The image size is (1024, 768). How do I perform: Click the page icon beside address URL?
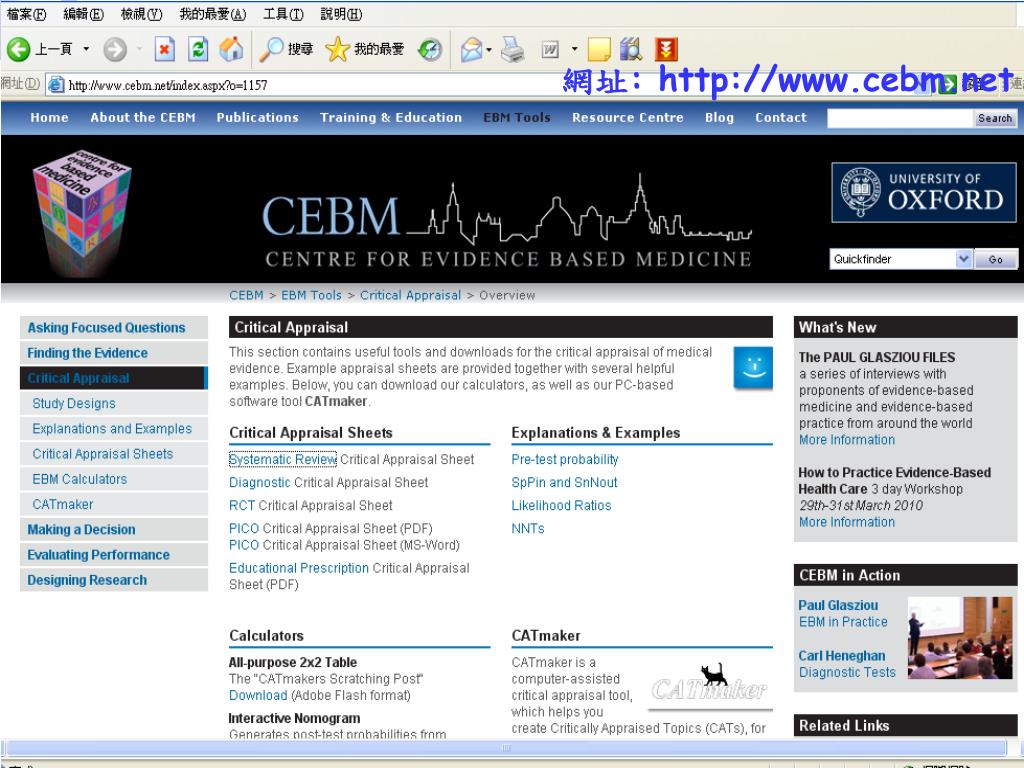[57, 84]
